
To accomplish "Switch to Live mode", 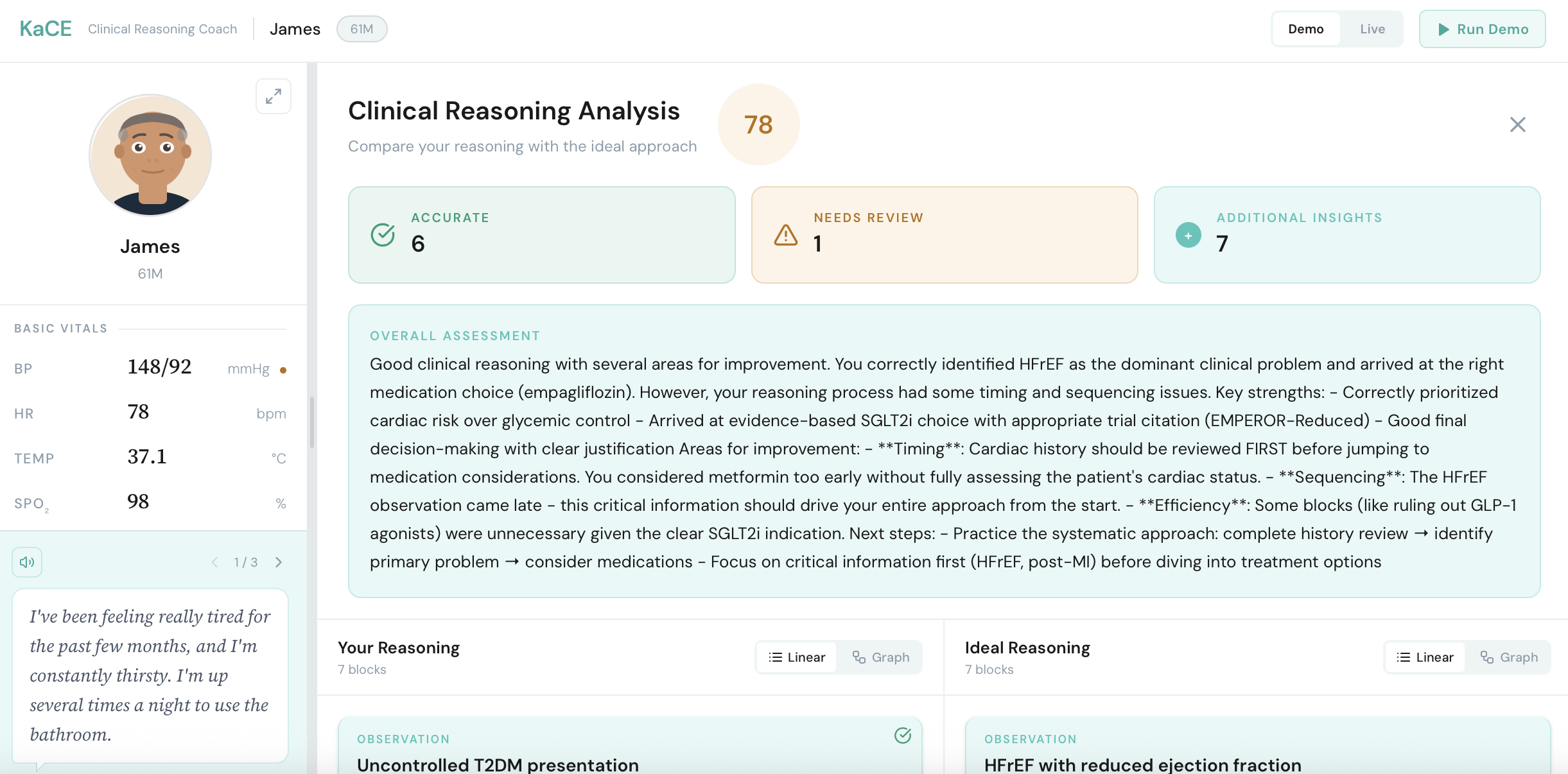I will [1372, 29].
